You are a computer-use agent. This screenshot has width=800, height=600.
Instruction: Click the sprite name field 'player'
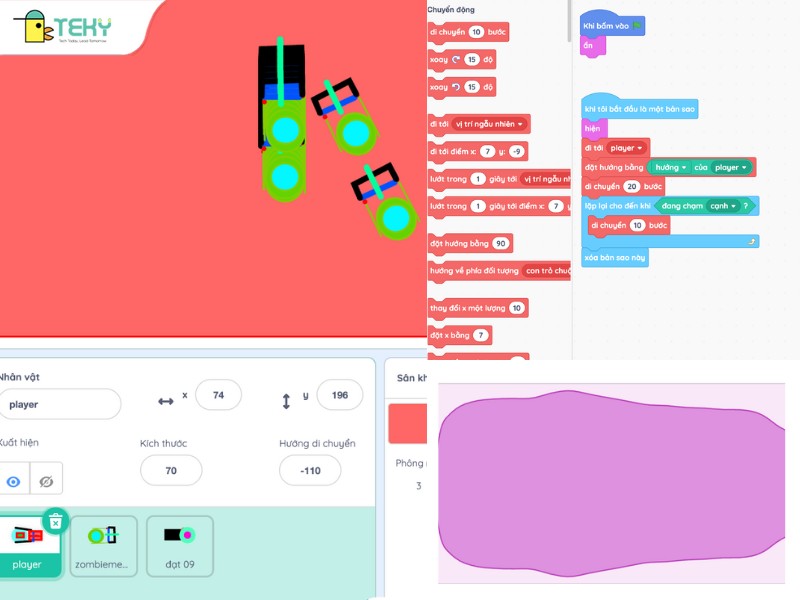[60, 405]
